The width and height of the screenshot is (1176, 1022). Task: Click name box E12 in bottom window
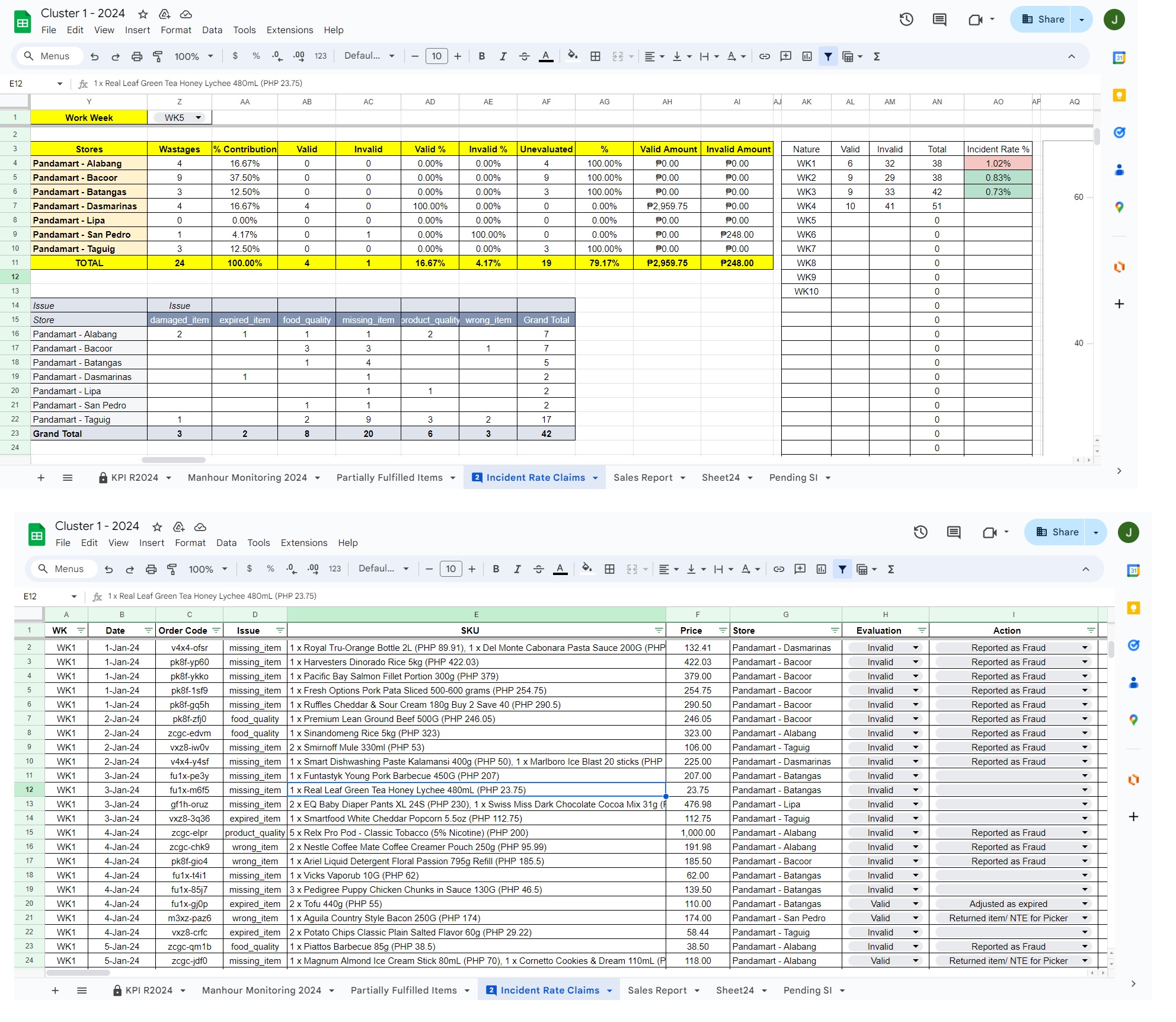click(50, 596)
